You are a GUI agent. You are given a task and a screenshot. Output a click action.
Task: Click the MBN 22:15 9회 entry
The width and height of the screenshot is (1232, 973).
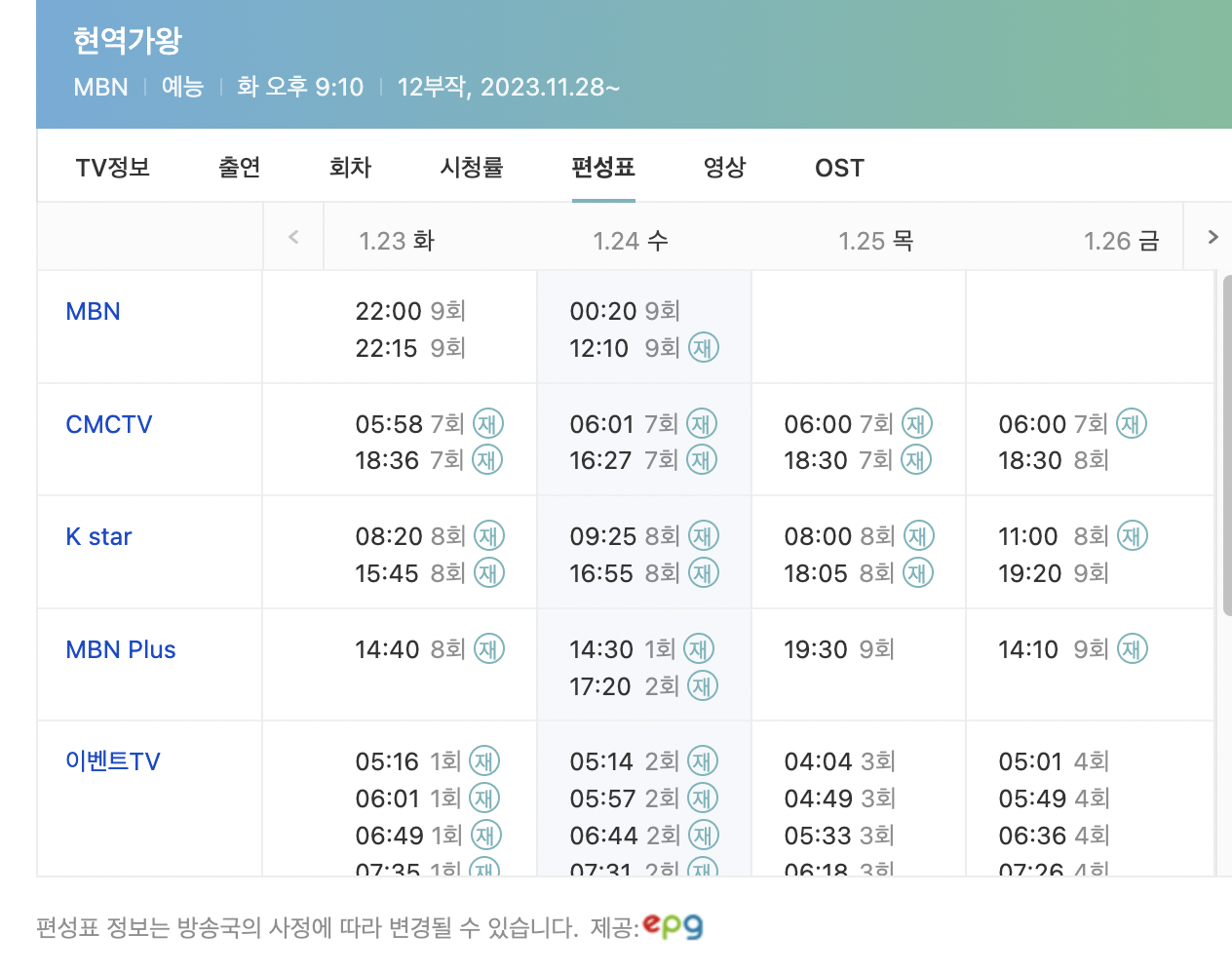pos(410,349)
